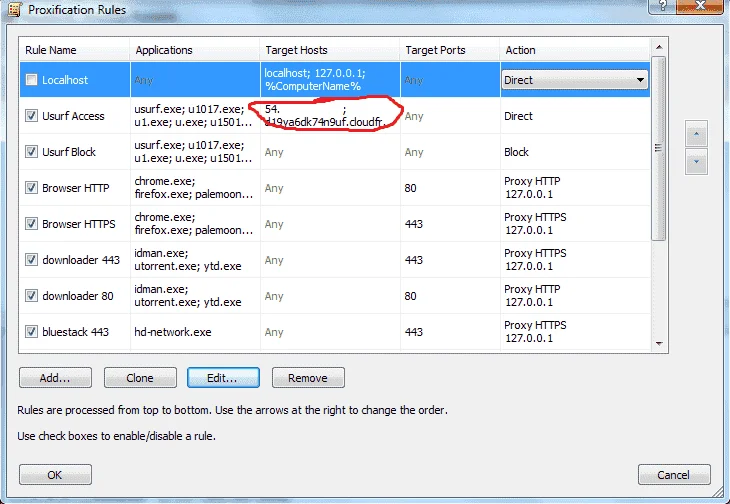The width and height of the screenshot is (730, 504).
Task: Select the Browser HTTPS rule name
Action: click(79, 224)
